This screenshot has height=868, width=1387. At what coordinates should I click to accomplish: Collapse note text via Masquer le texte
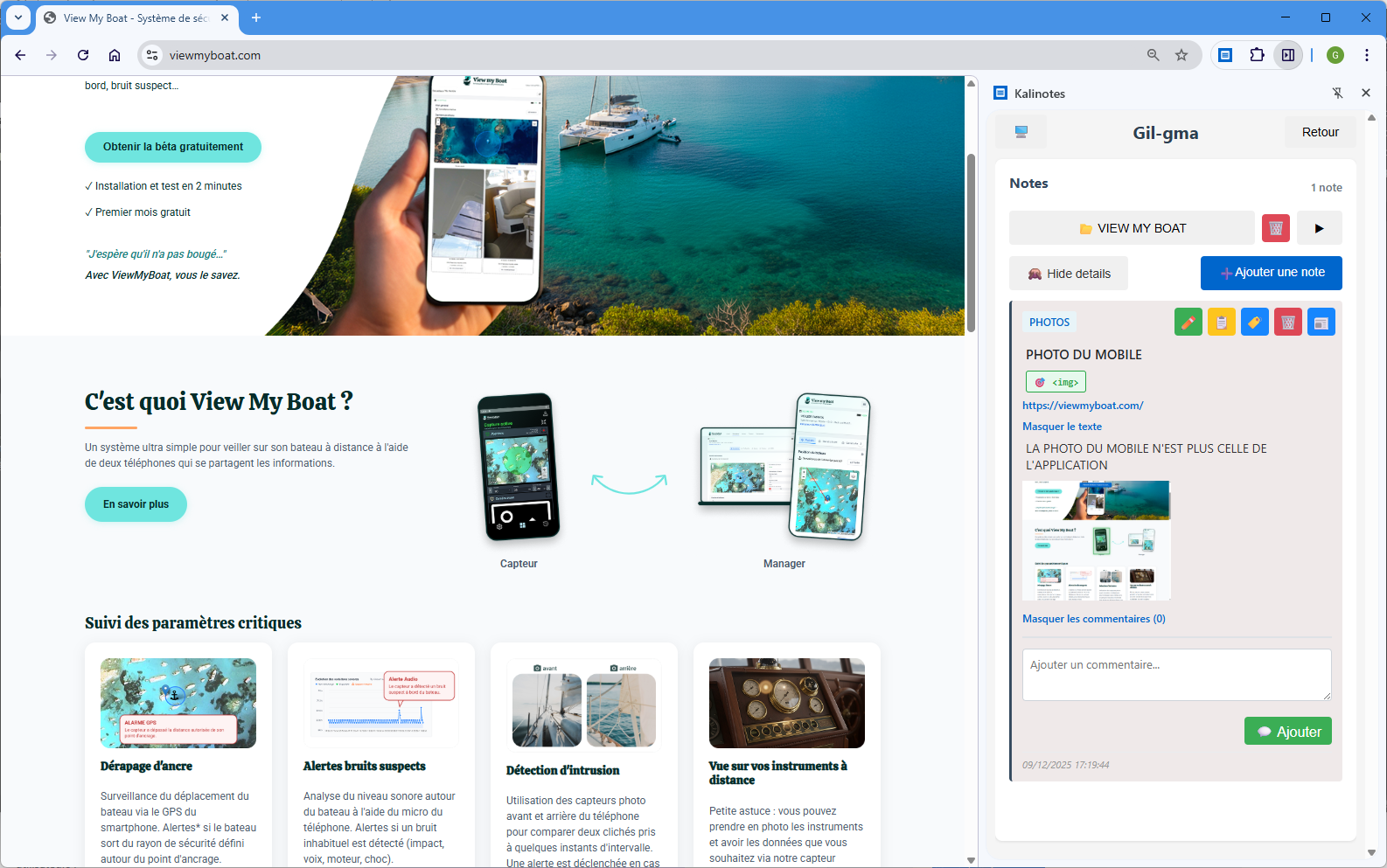1062,427
